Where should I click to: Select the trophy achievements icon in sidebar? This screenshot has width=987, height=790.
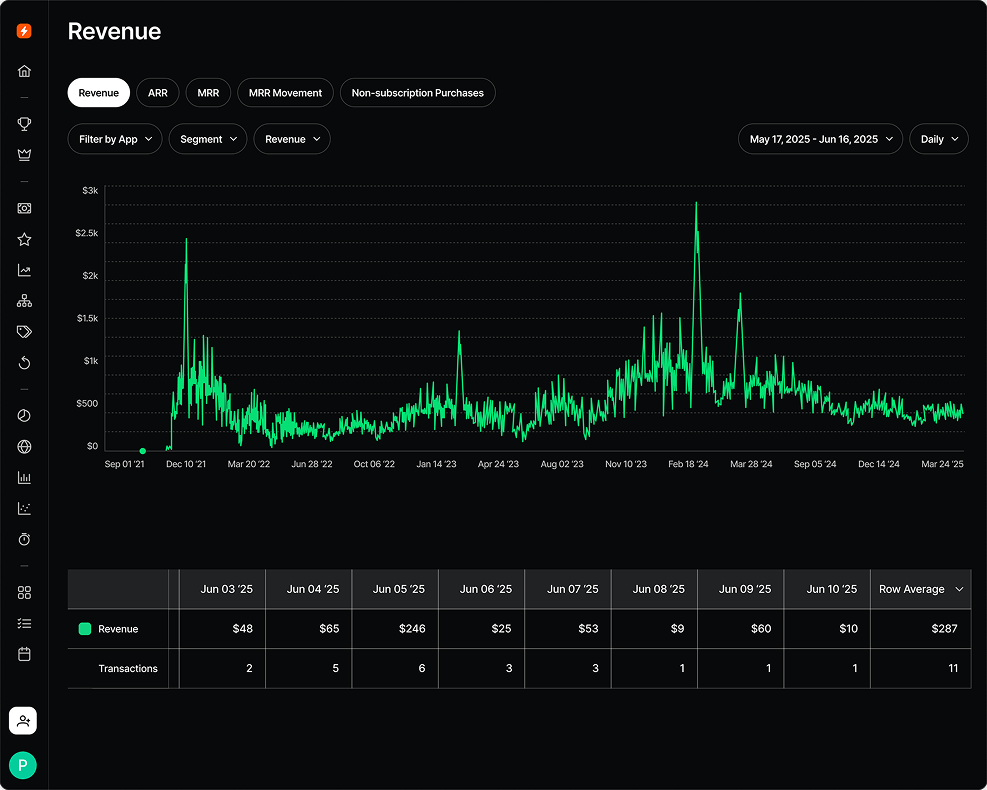click(x=23, y=124)
